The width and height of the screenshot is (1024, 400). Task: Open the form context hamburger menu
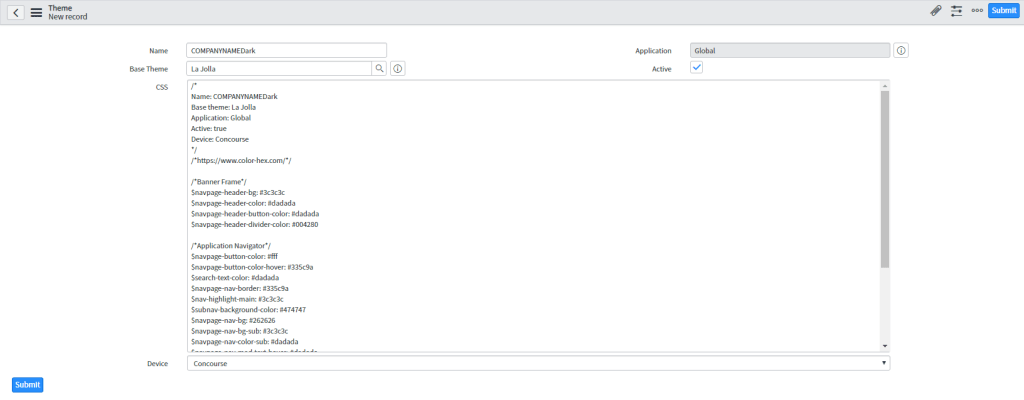[36, 12]
